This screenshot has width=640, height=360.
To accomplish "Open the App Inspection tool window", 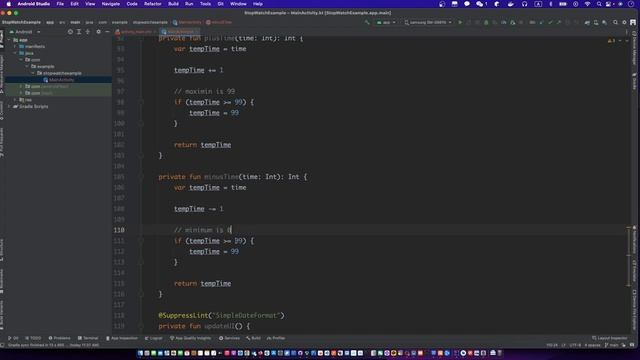I will click(122, 338).
